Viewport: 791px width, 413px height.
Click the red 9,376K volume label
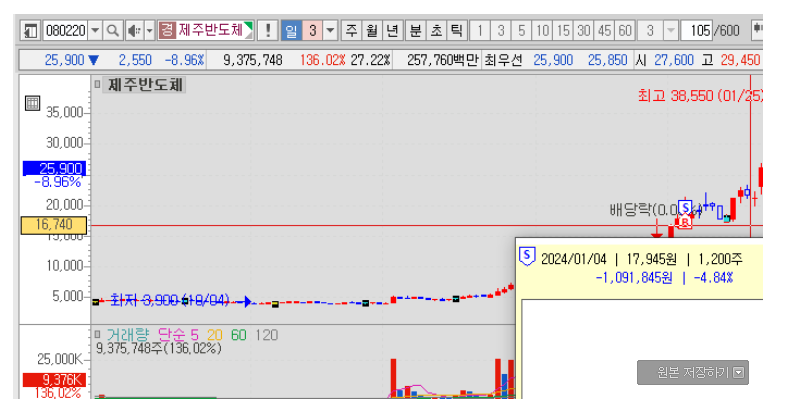pos(54,380)
